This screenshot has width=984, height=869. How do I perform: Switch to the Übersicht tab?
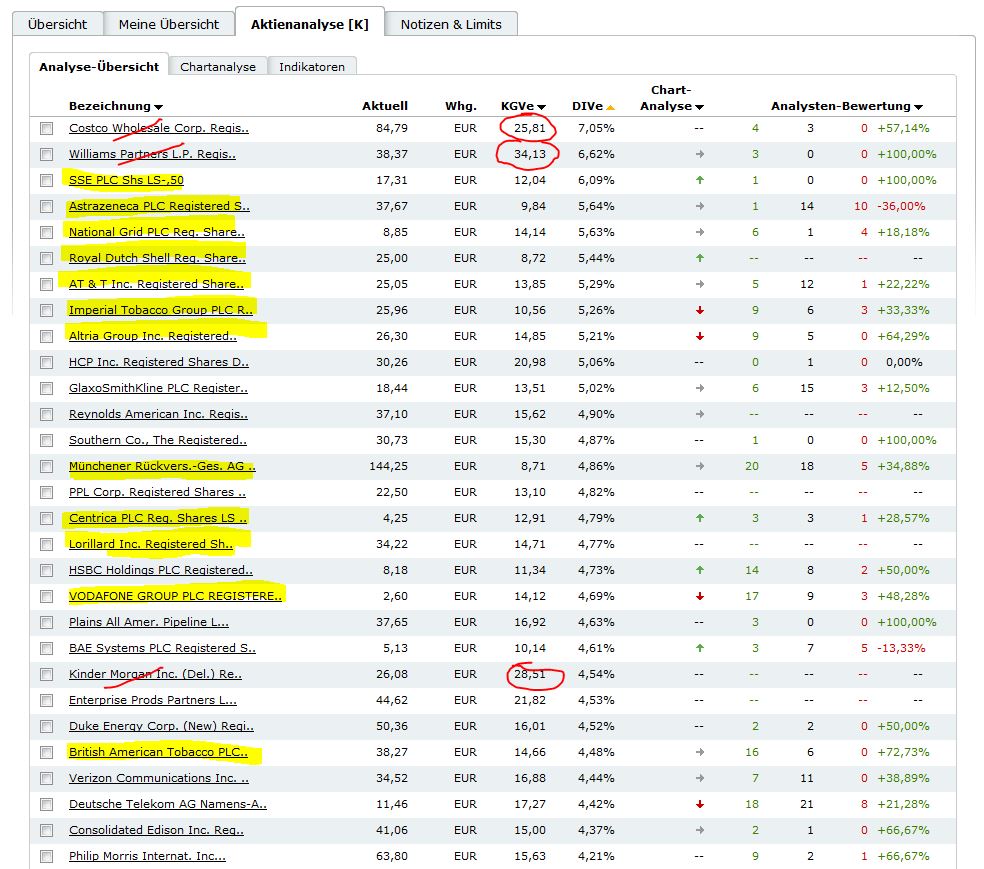click(57, 24)
